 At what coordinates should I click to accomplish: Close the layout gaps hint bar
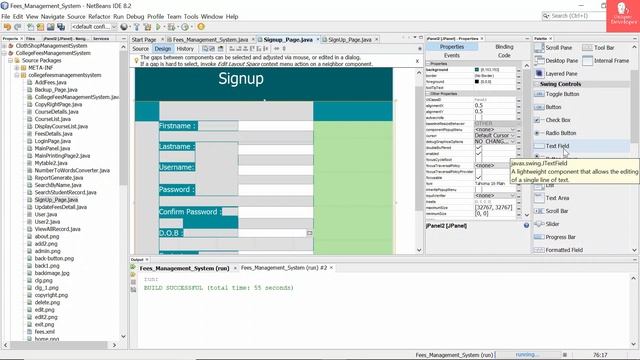417,61
